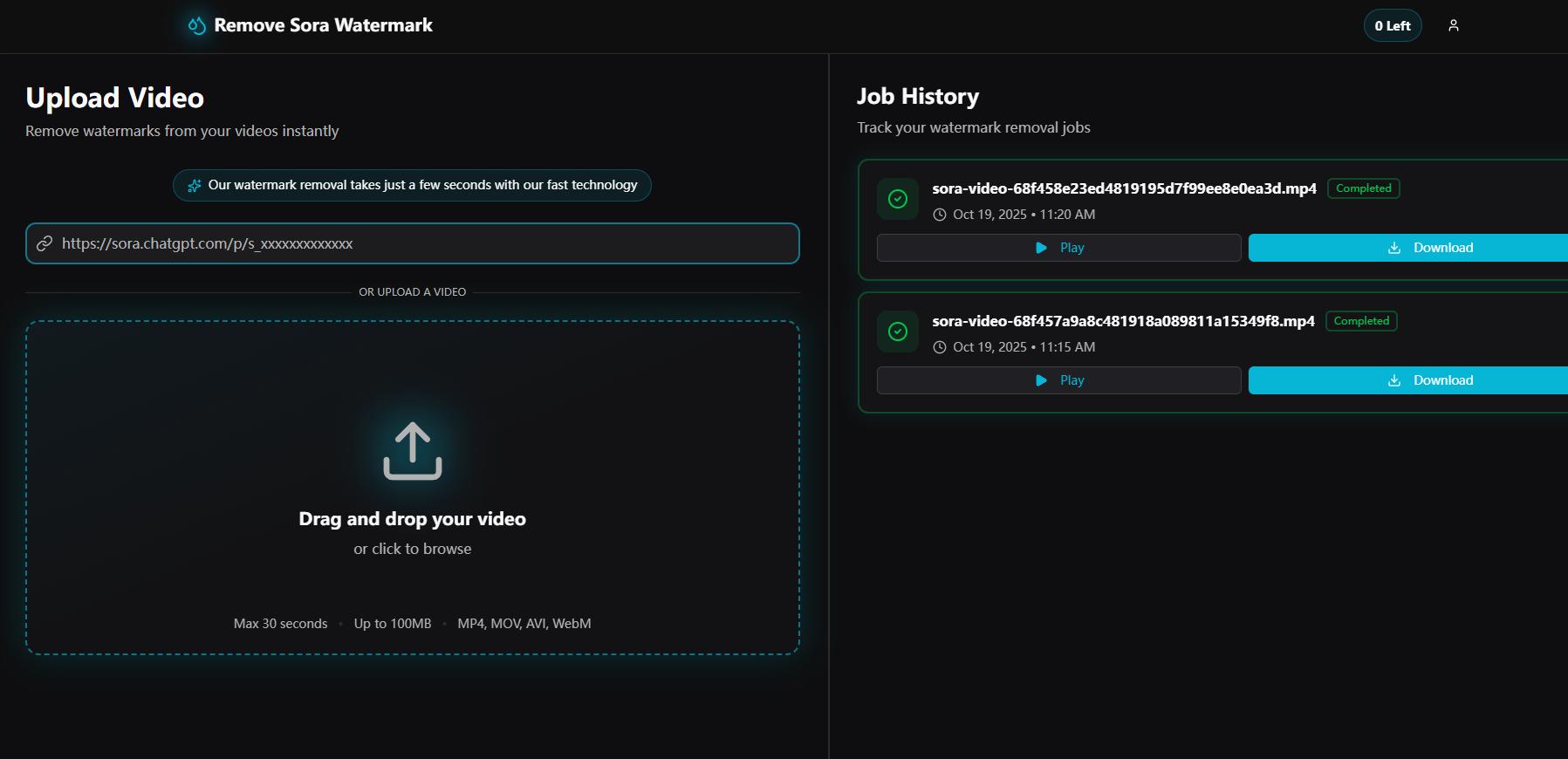The height and width of the screenshot is (759, 1568).
Task: Click the Job History heading
Action: coord(918,96)
